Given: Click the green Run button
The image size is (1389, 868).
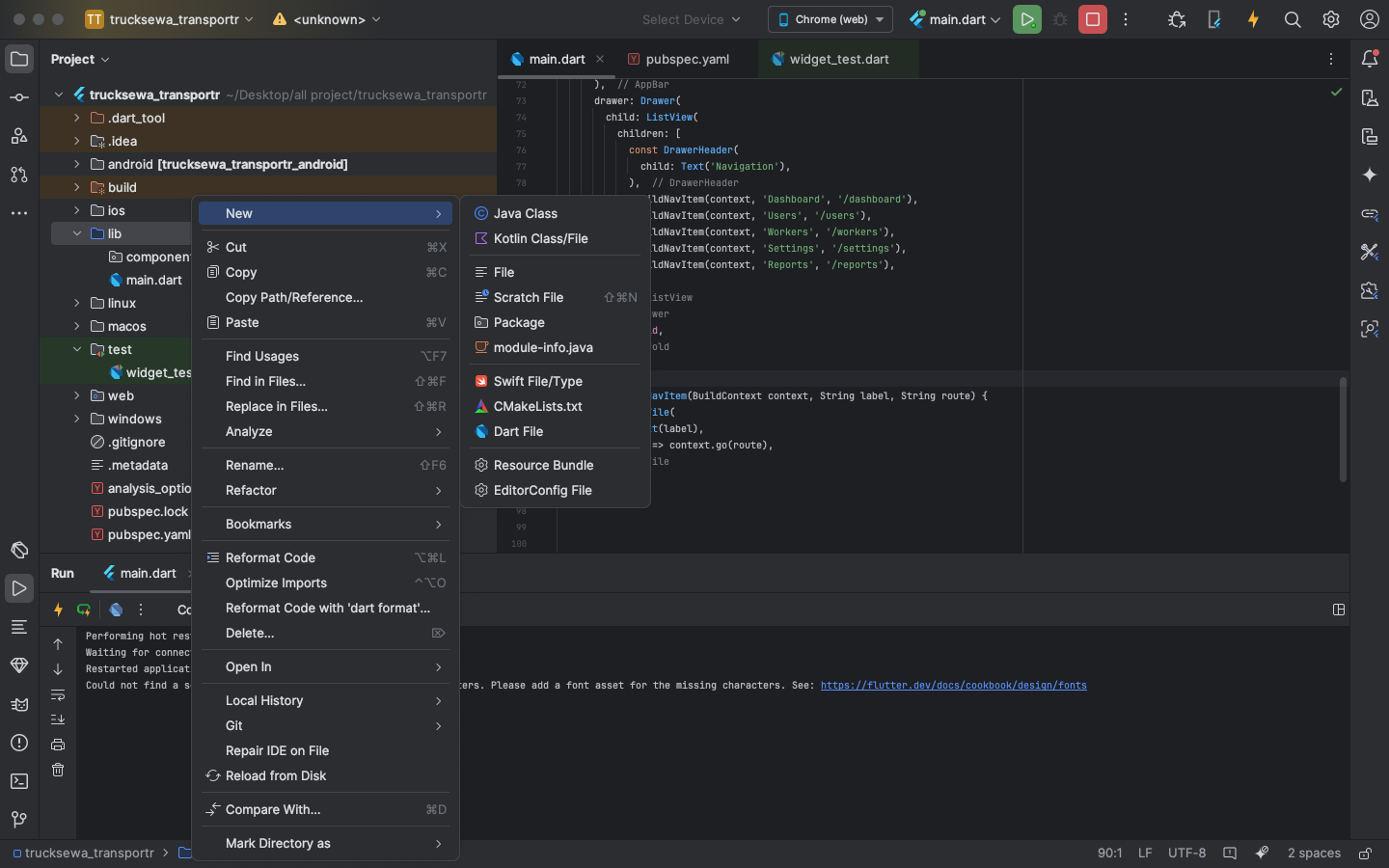Looking at the screenshot, I should coord(1026,19).
